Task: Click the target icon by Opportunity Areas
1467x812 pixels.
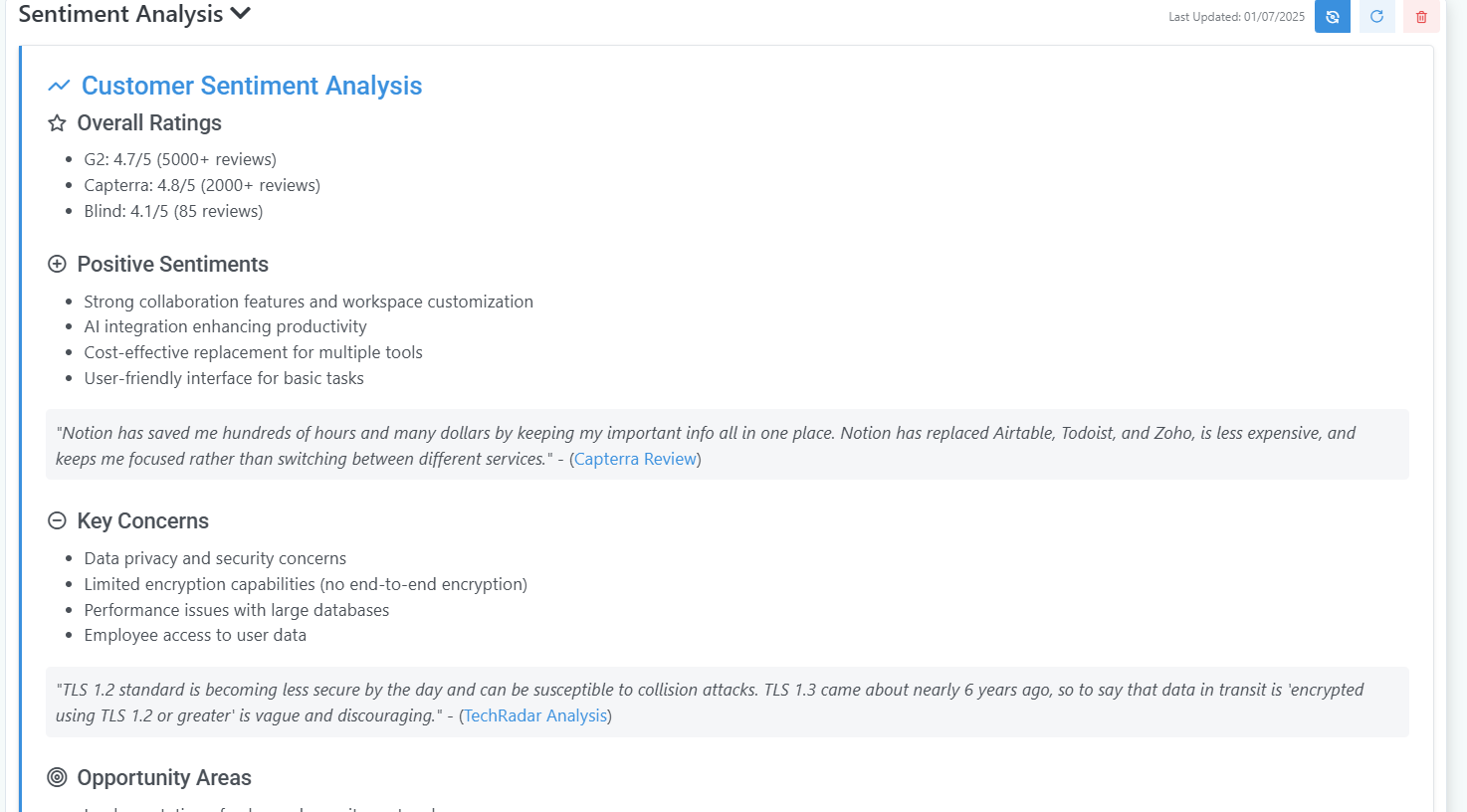Action: (x=57, y=778)
